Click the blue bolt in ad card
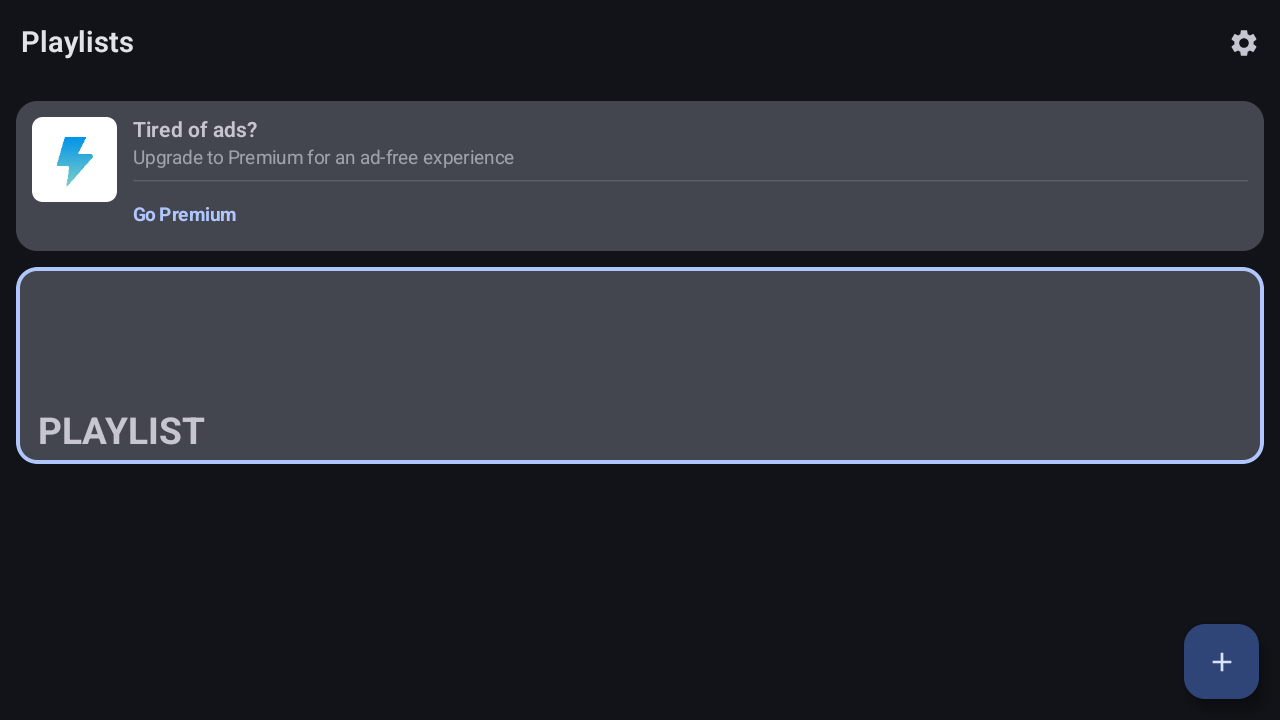The image size is (1280, 720). (74, 160)
